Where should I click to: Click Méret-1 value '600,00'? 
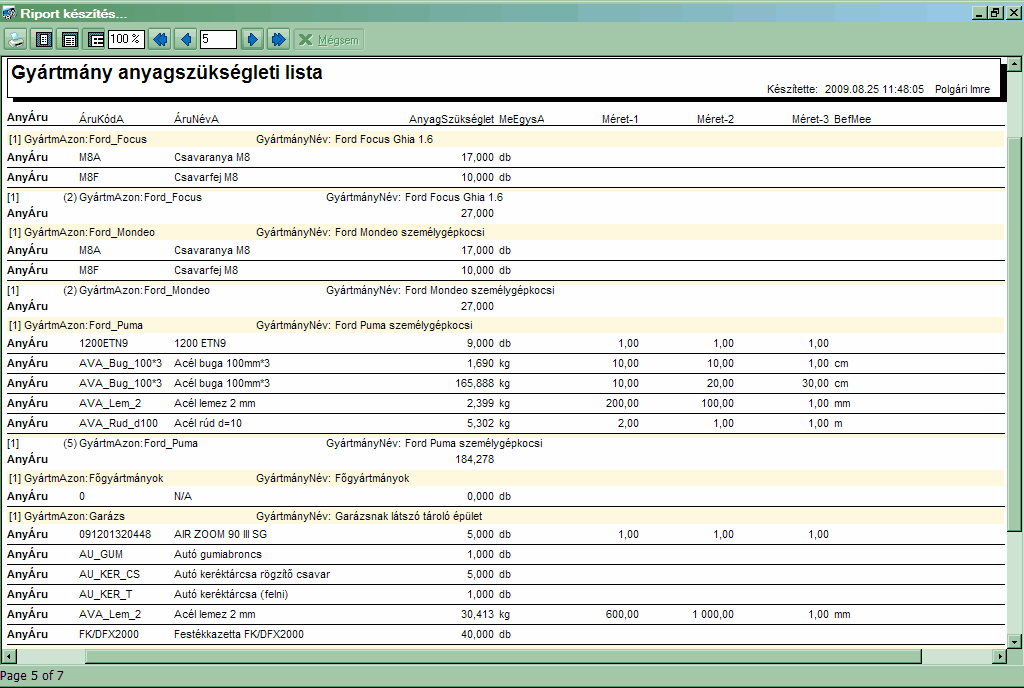point(622,614)
